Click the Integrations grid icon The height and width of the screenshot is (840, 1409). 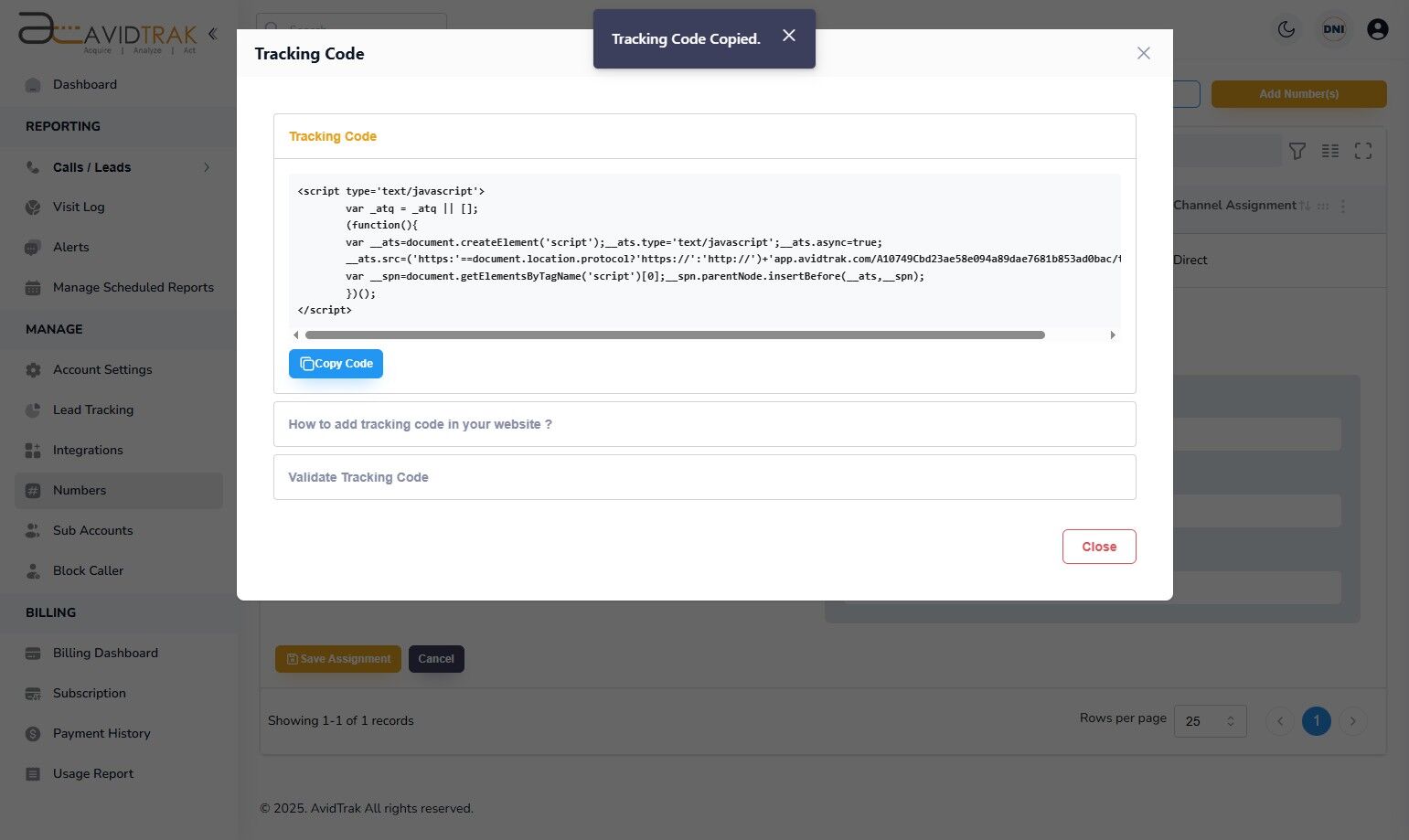[x=33, y=451]
